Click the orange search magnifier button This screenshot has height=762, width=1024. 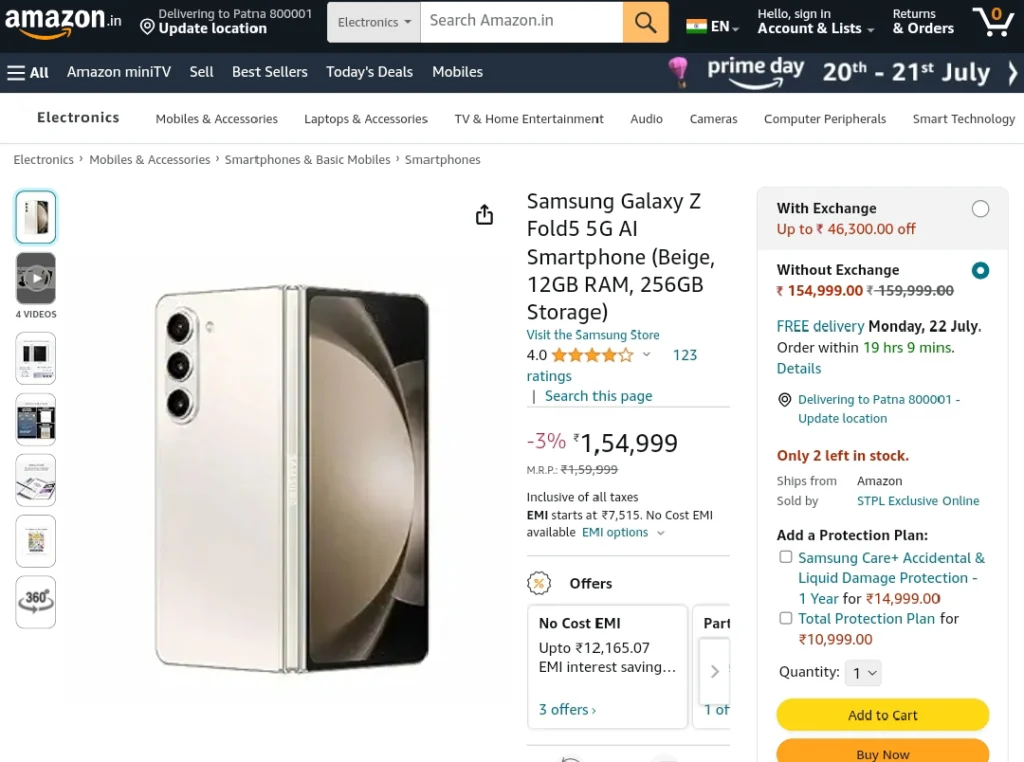pos(645,22)
